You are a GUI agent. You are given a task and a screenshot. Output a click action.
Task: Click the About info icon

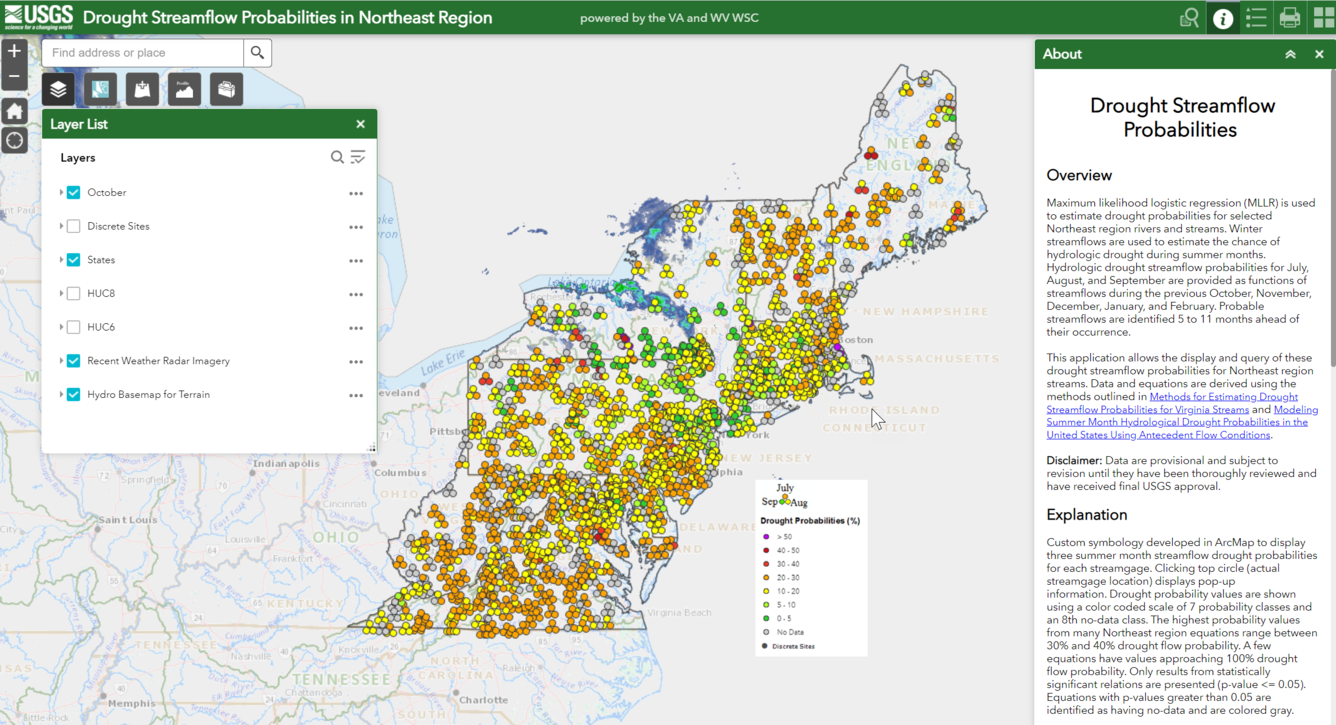[x=1222, y=17]
